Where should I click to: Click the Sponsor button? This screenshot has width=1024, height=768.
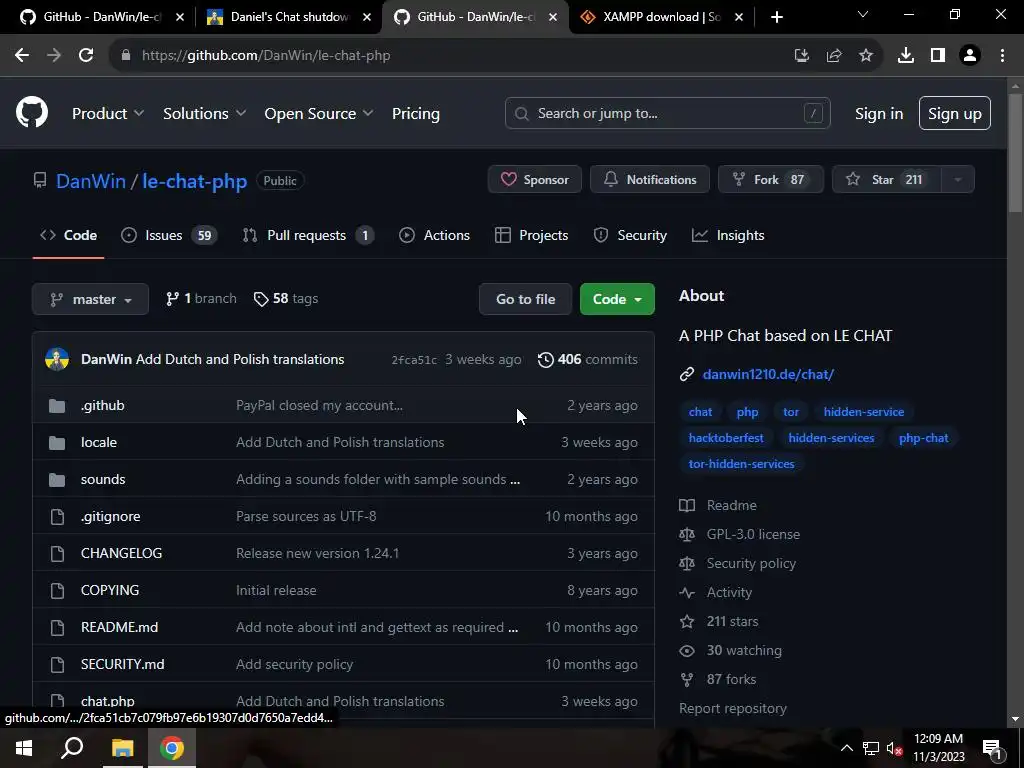click(535, 180)
